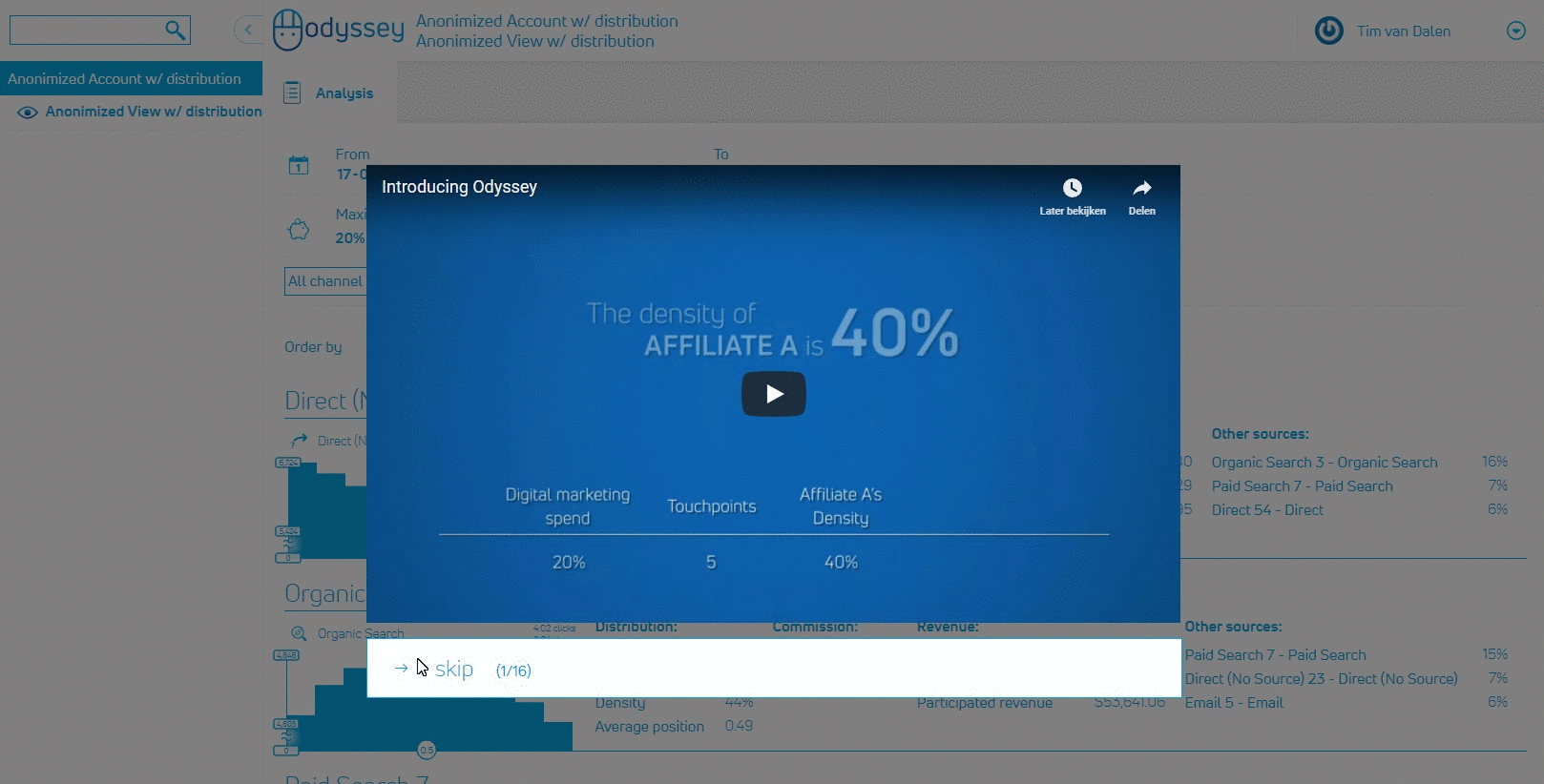Screen dimensions: 1544x784
Task: Click the Delen share icon
Action: 1142,188
